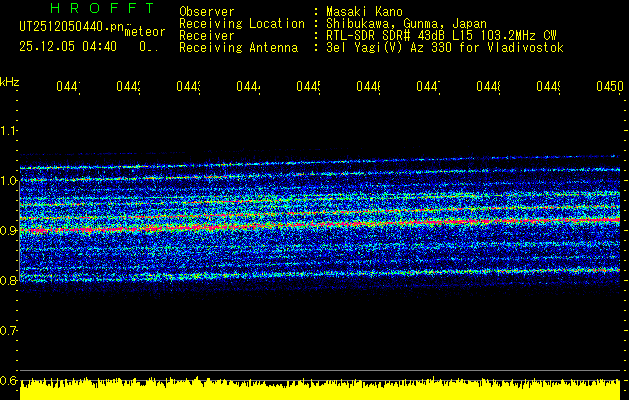Select the Observer field label

(x=207, y=11)
